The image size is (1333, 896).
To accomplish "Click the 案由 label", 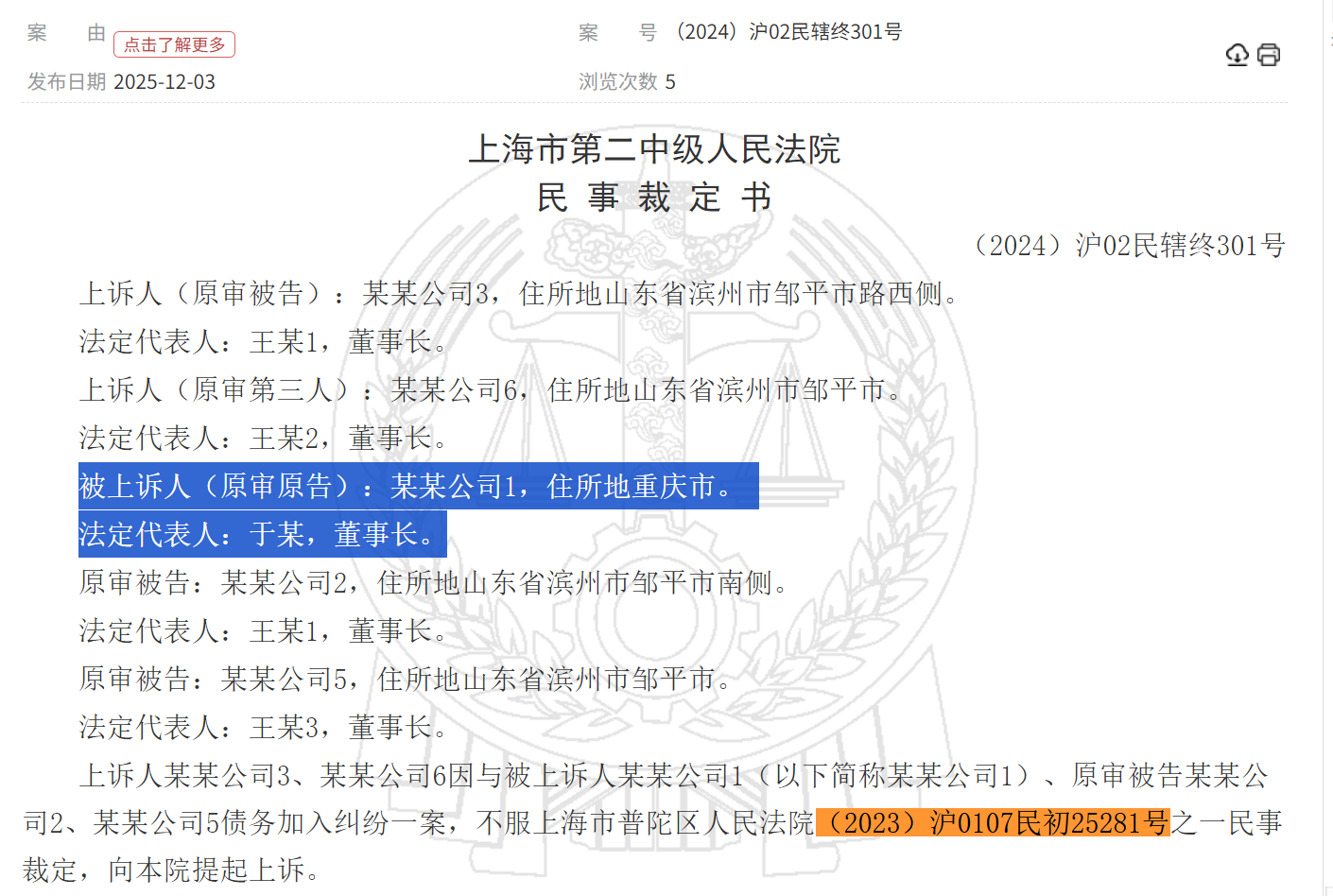I will (66, 33).
